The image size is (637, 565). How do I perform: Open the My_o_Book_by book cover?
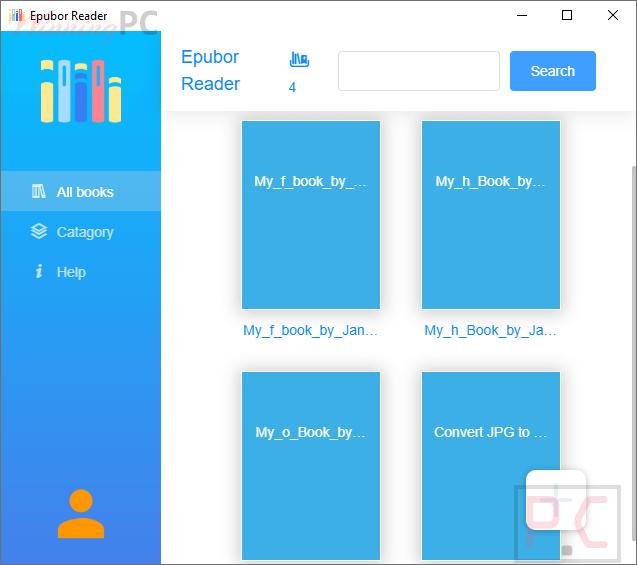(311, 466)
